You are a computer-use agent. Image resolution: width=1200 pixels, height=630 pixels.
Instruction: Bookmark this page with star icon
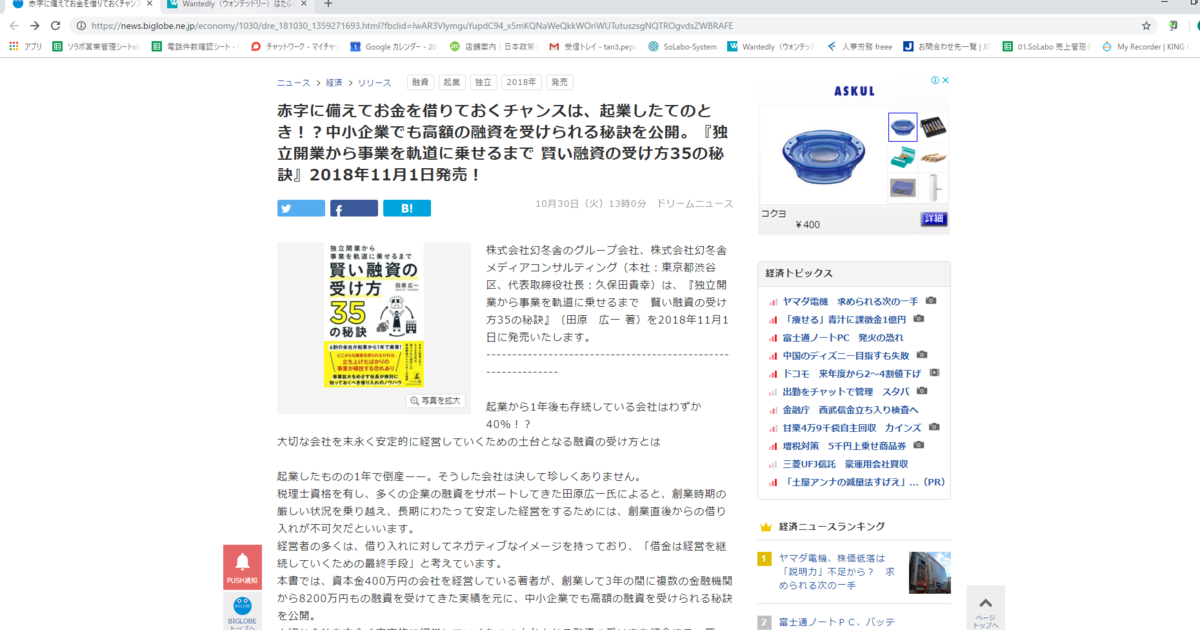pos(1146,26)
